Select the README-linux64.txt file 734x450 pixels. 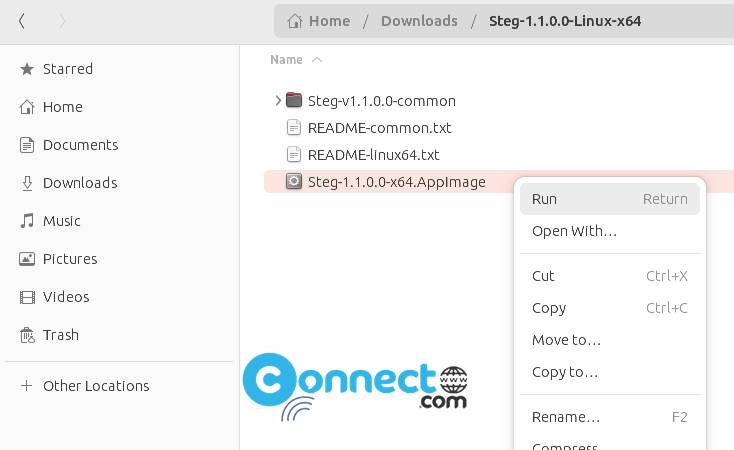pyautogui.click(x=373, y=155)
